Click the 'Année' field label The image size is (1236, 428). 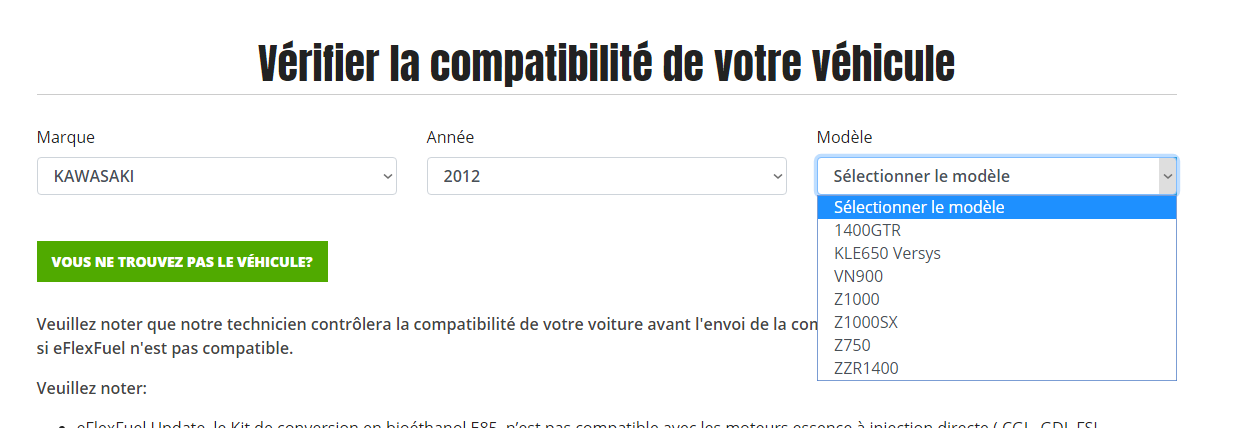pyautogui.click(x=450, y=137)
